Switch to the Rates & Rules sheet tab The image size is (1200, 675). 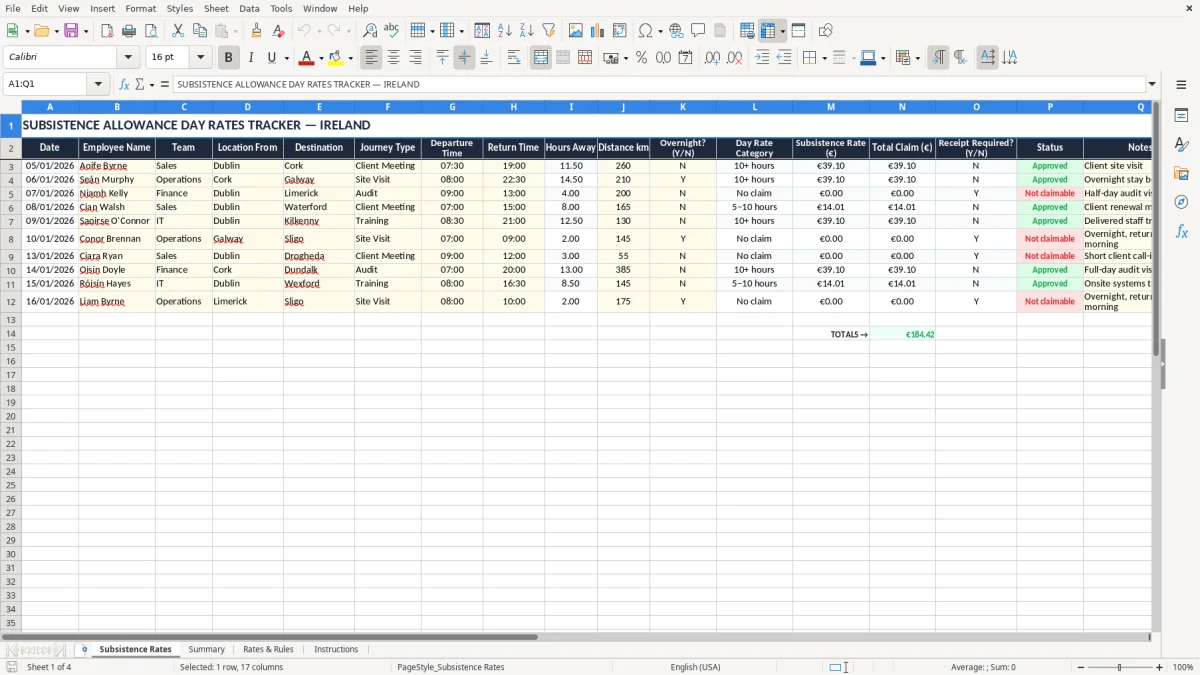point(268,649)
